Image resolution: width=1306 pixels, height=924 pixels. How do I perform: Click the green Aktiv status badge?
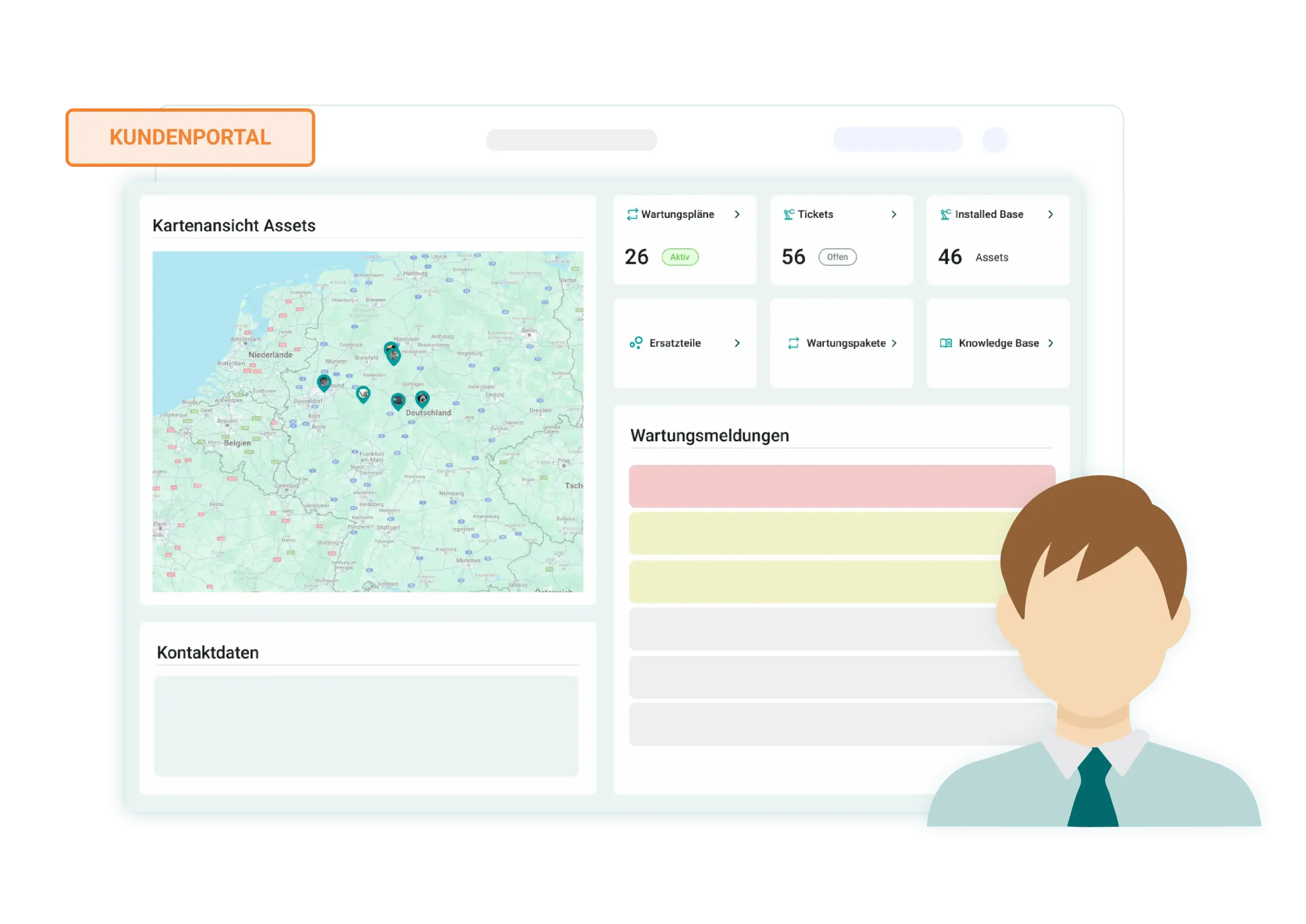pyautogui.click(x=680, y=257)
